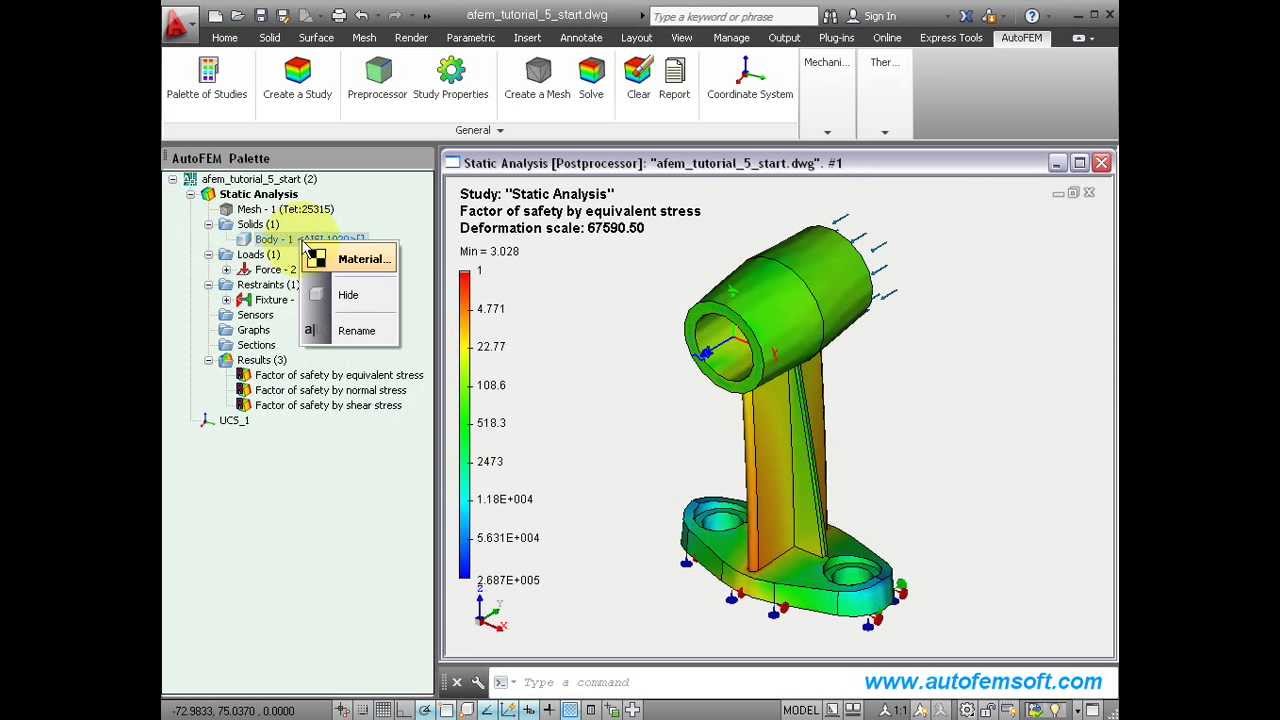Click the Fixture restraint icon
The width and height of the screenshot is (1280, 720).
(x=243, y=299)
